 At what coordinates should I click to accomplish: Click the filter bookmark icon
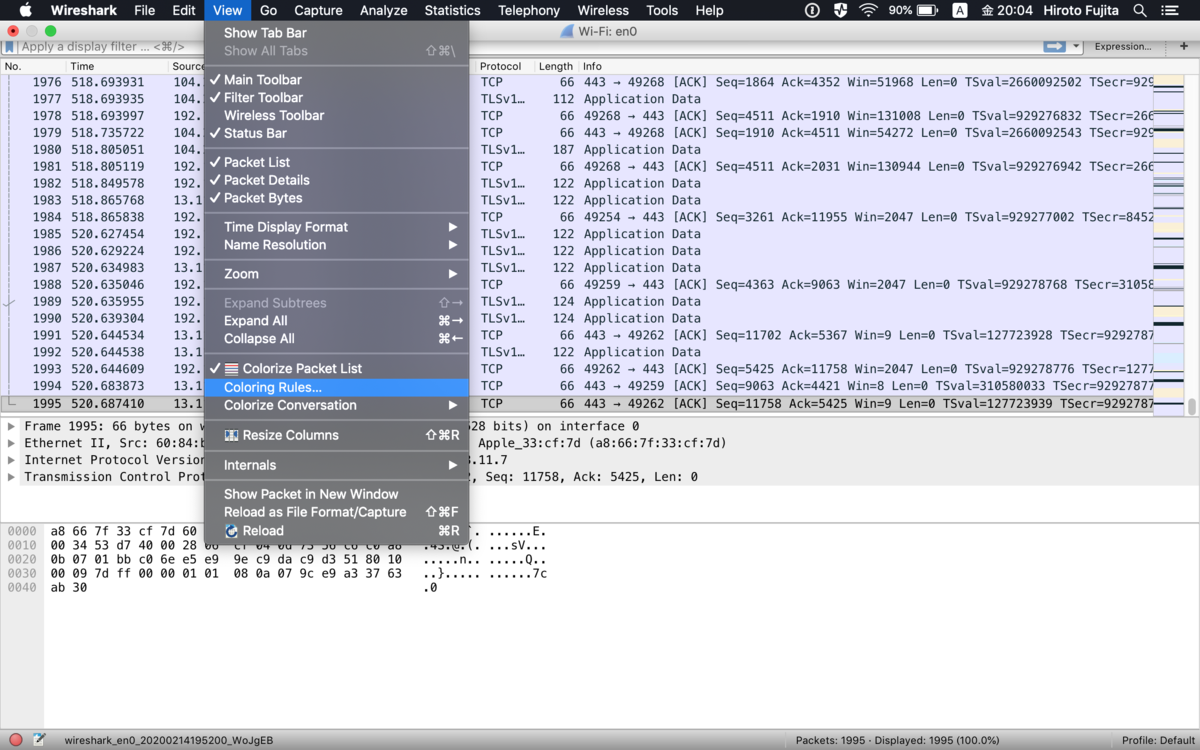[x=10, y=46]
